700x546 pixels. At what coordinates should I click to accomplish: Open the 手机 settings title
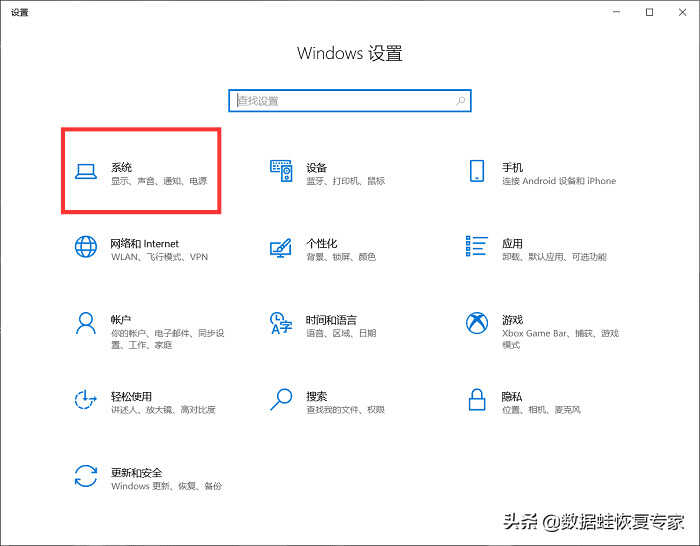click(512, 167)
